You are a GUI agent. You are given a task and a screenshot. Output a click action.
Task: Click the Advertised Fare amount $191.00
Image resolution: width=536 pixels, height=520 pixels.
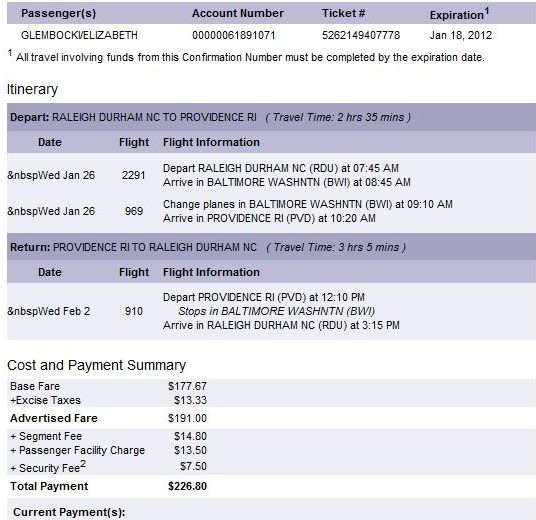(187, 418)
